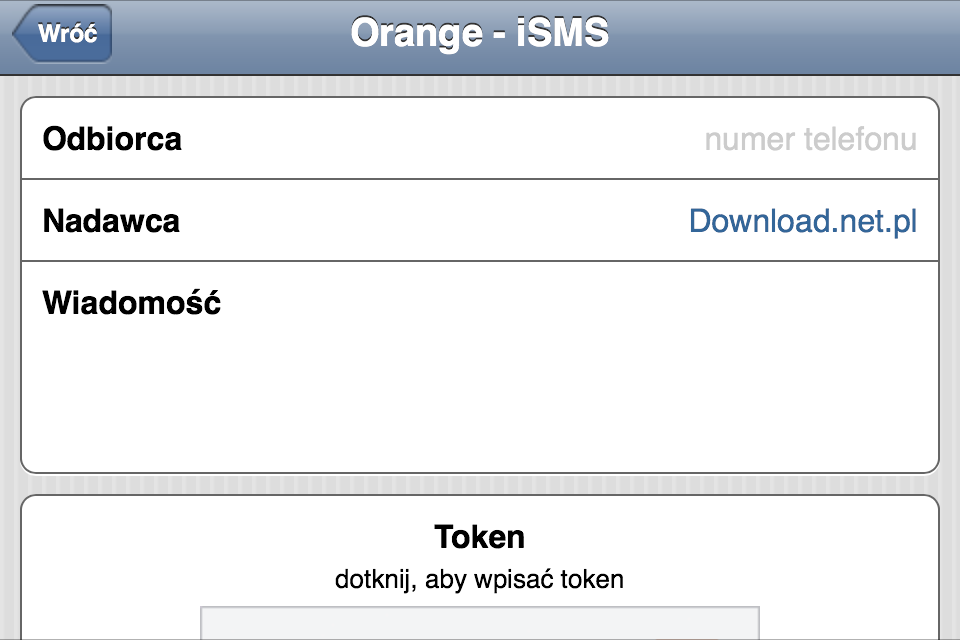960x640 pixels.
Task: Tap the striped background between the two cards
Action: (x=480, y=484)
